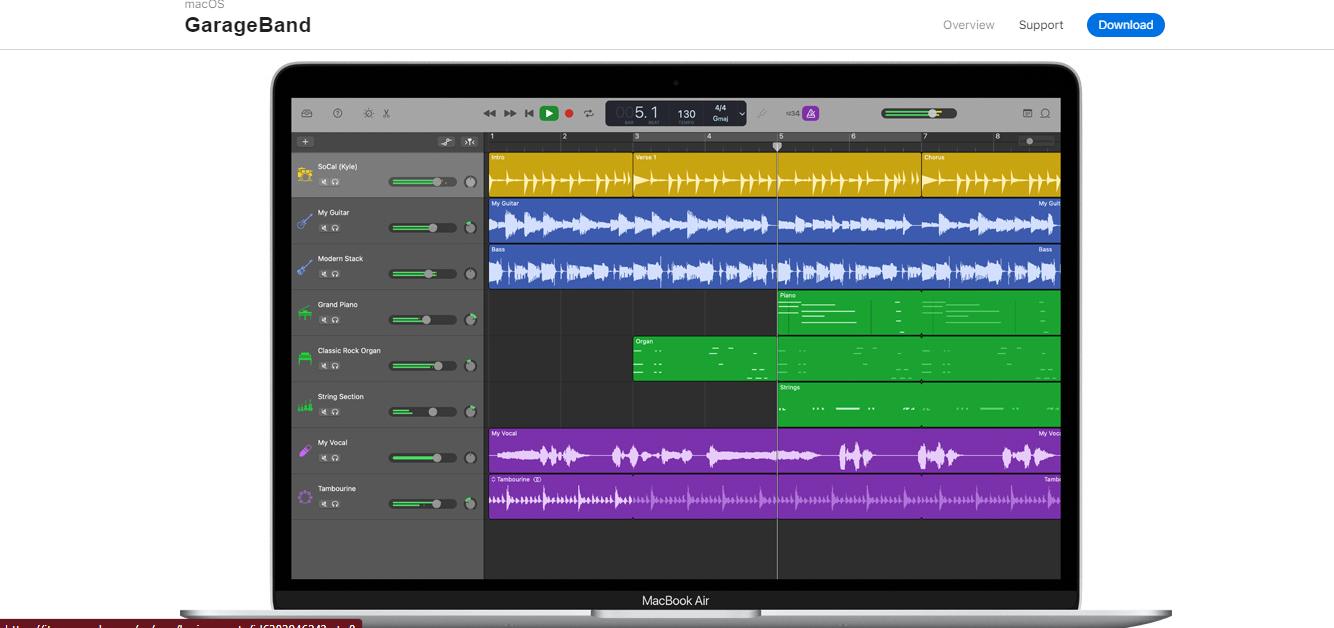Click the Grand Piano pan knob
1334x628 pixels.
click(470, 320)
